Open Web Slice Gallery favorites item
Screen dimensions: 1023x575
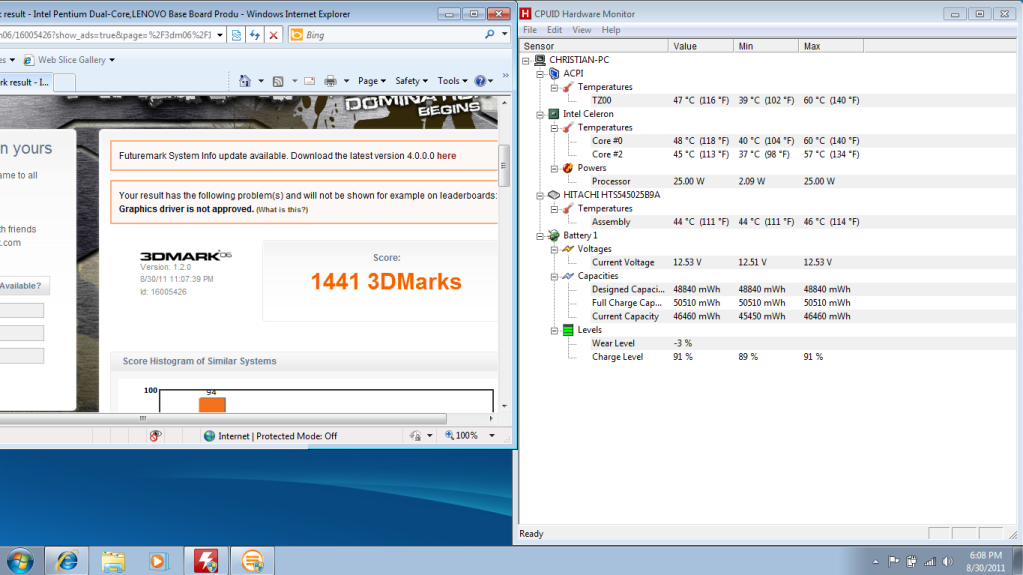[69, 60]
